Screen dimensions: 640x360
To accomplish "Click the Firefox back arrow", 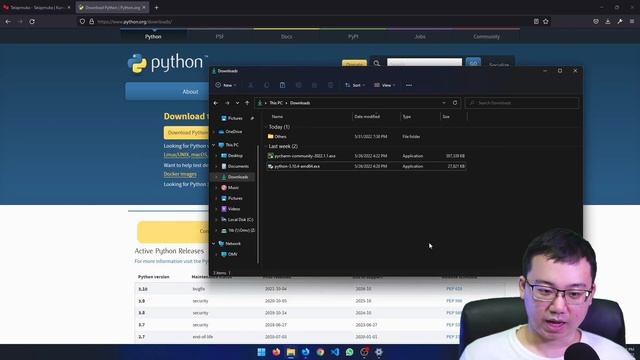I will point(8,21).
